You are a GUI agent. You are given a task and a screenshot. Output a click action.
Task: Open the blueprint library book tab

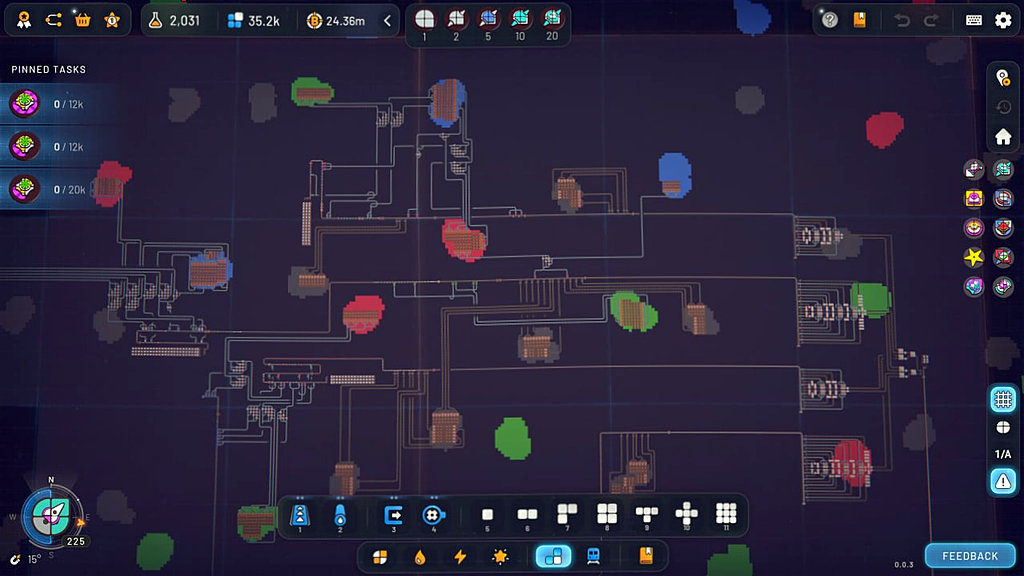[646, 556]
